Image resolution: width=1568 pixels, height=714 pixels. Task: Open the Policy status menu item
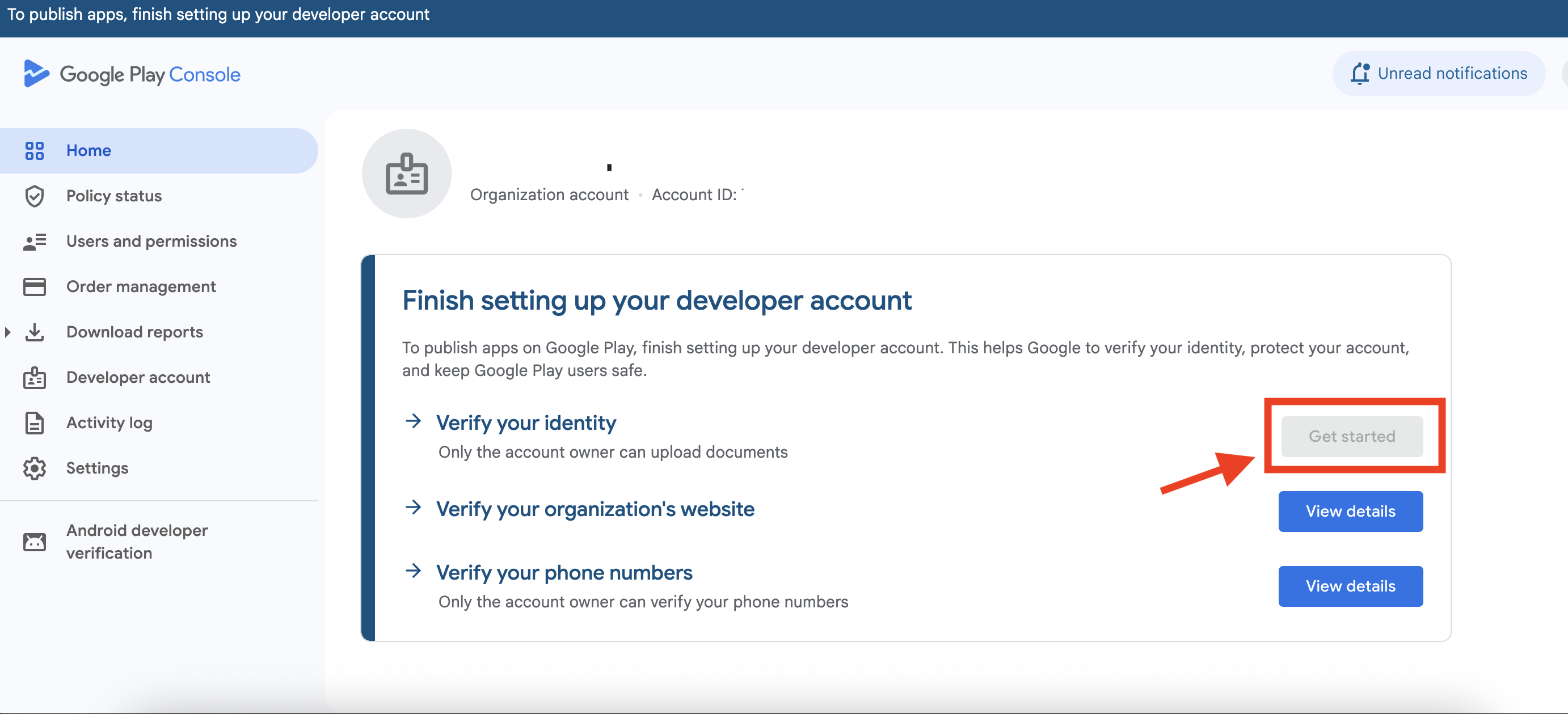click(114, 196)
